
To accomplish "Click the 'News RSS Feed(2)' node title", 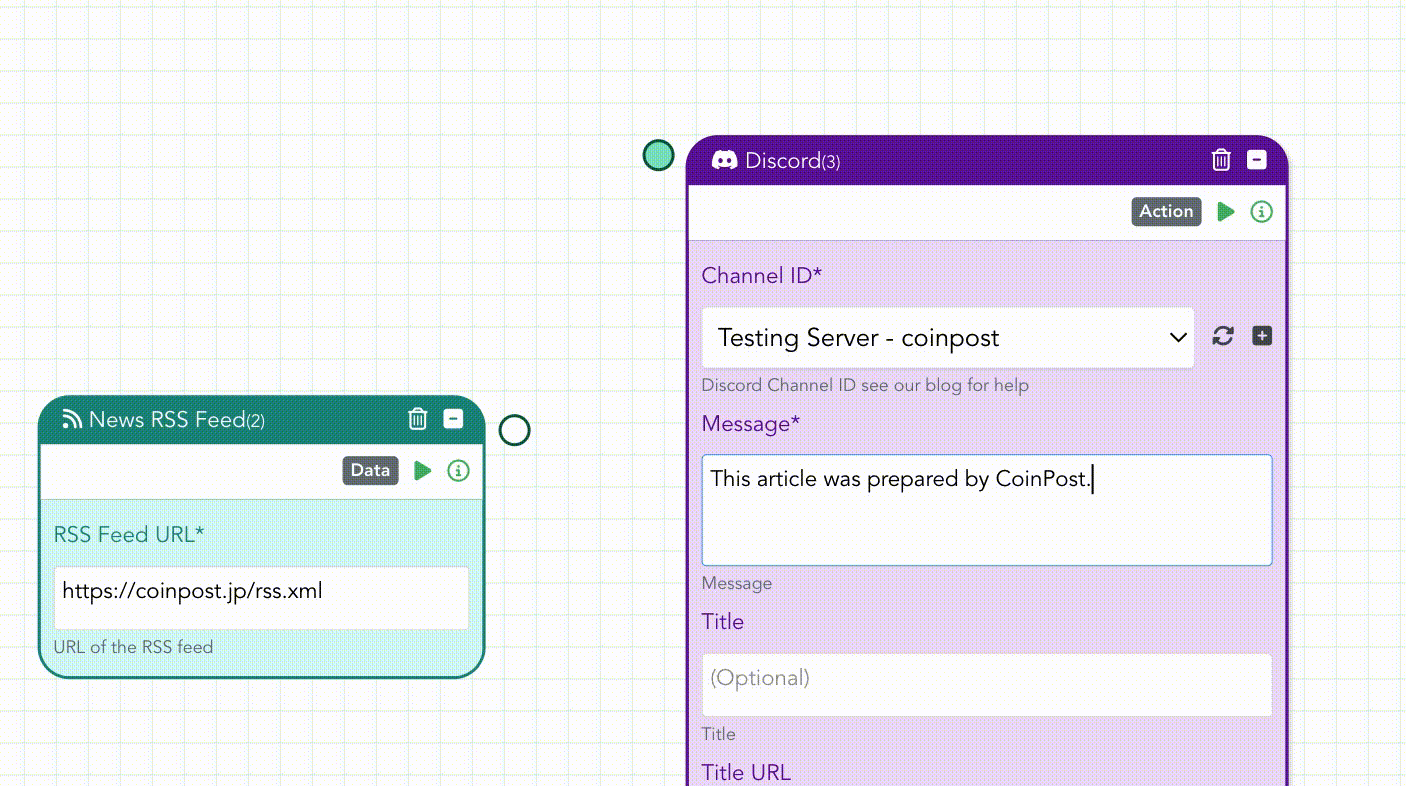I will 177,420.
